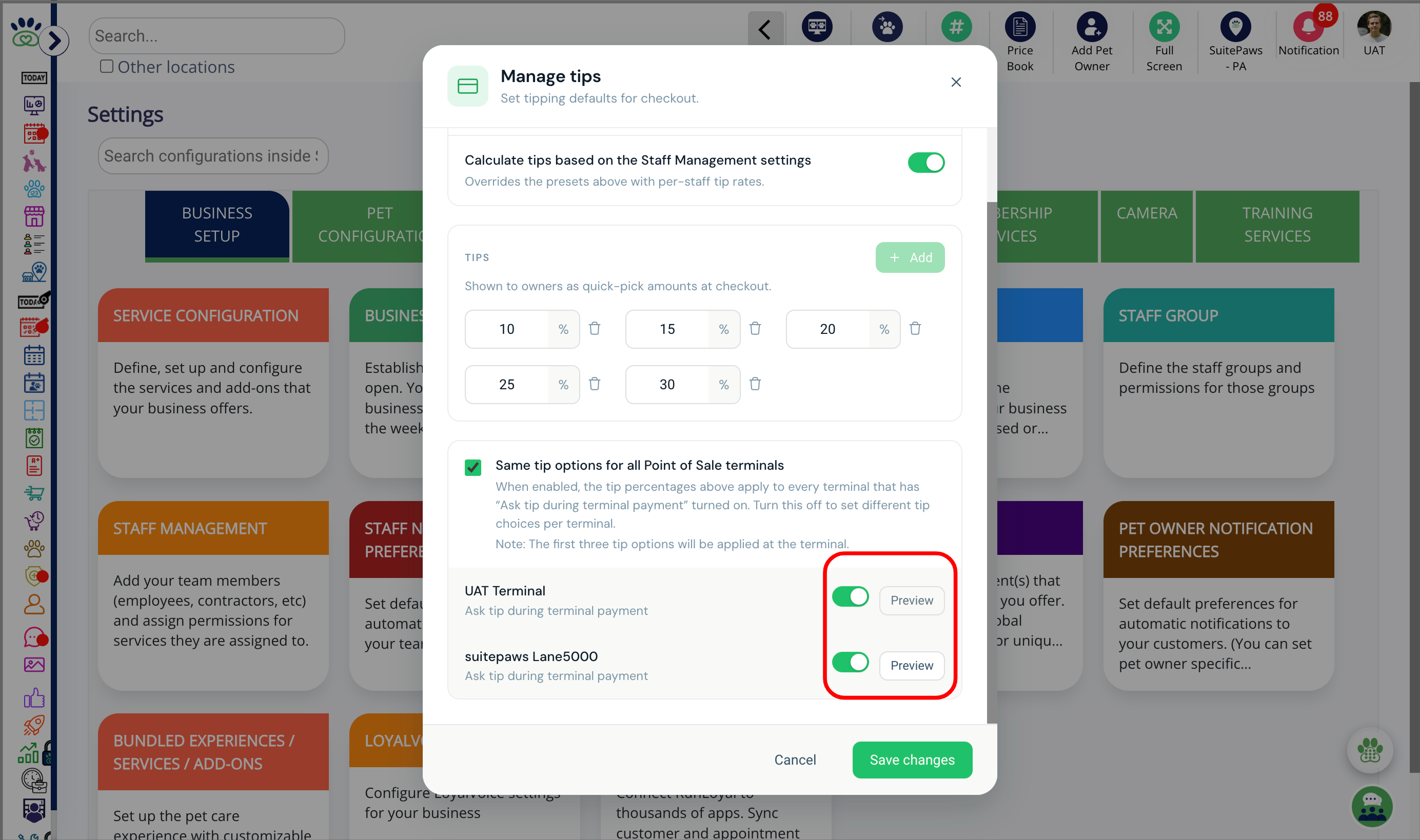Open the SERVICE CONFIGURATION card
Image resolution: width=1420 pixels, height=840 pixels.
(213, 383)
